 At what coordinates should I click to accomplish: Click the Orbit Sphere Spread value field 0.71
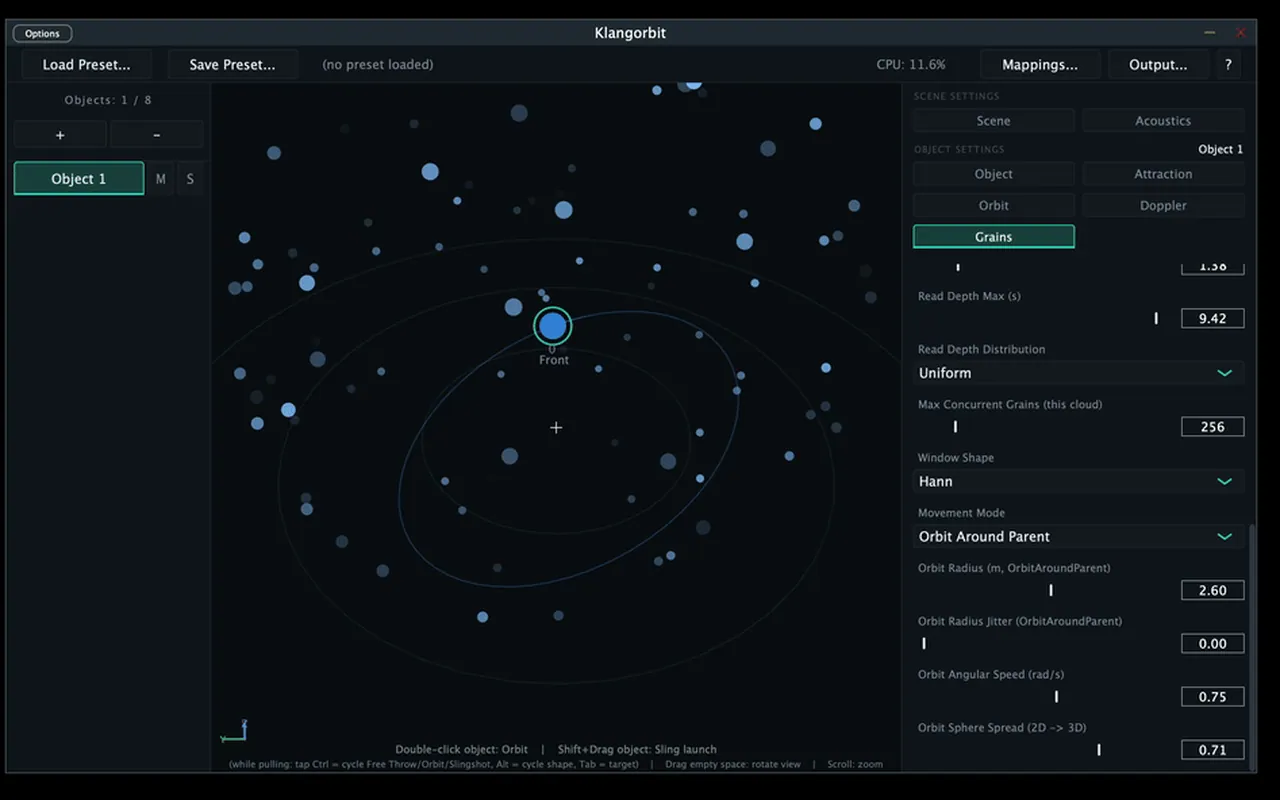click(x=1212, y=750)
